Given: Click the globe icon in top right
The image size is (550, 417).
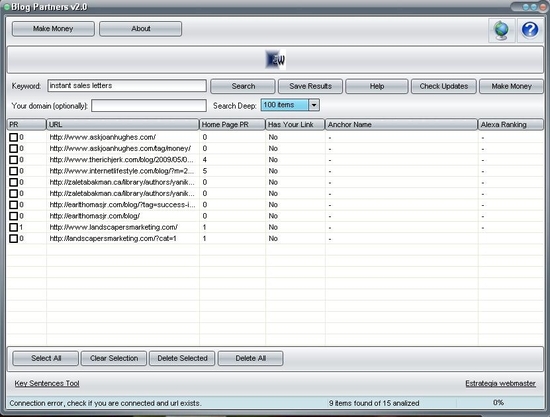Looking at the screenshot, I should pyautogui.click(x=502, y=31).
